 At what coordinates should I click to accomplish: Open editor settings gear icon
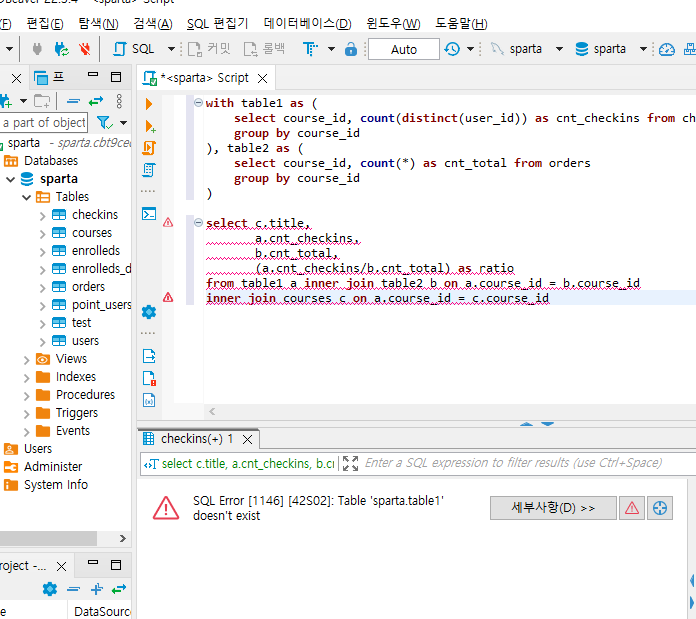[149, 312]
